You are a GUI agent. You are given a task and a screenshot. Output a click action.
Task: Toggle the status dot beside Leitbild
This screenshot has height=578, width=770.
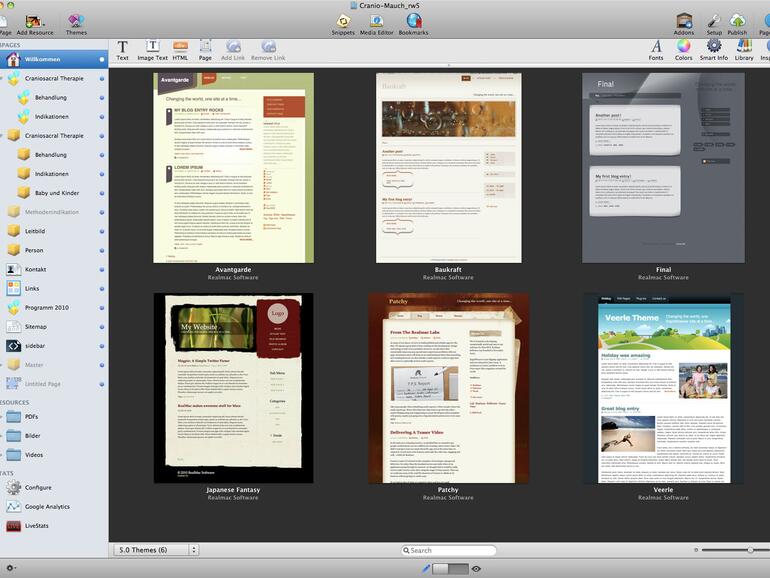101,231
